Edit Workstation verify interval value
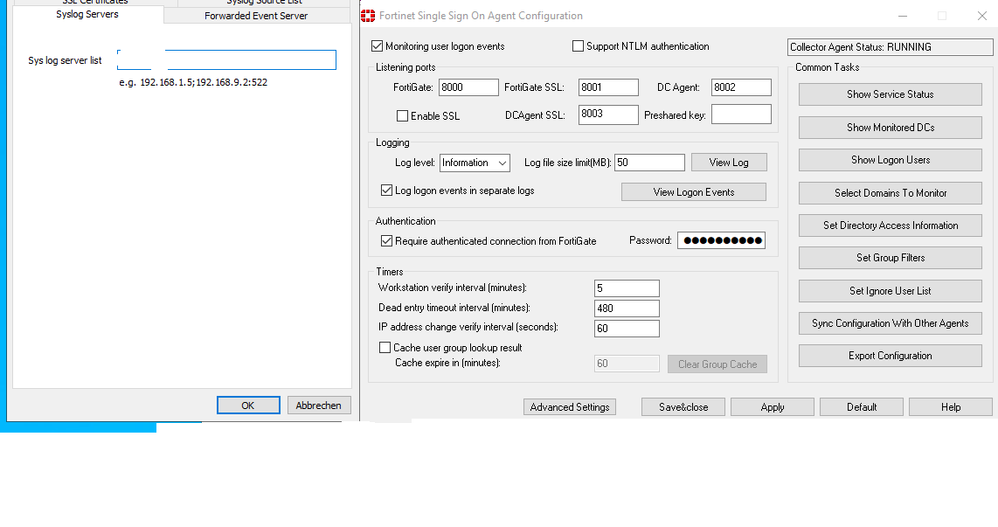This screenshot has width=998, height=527. (x=627, y=288)
